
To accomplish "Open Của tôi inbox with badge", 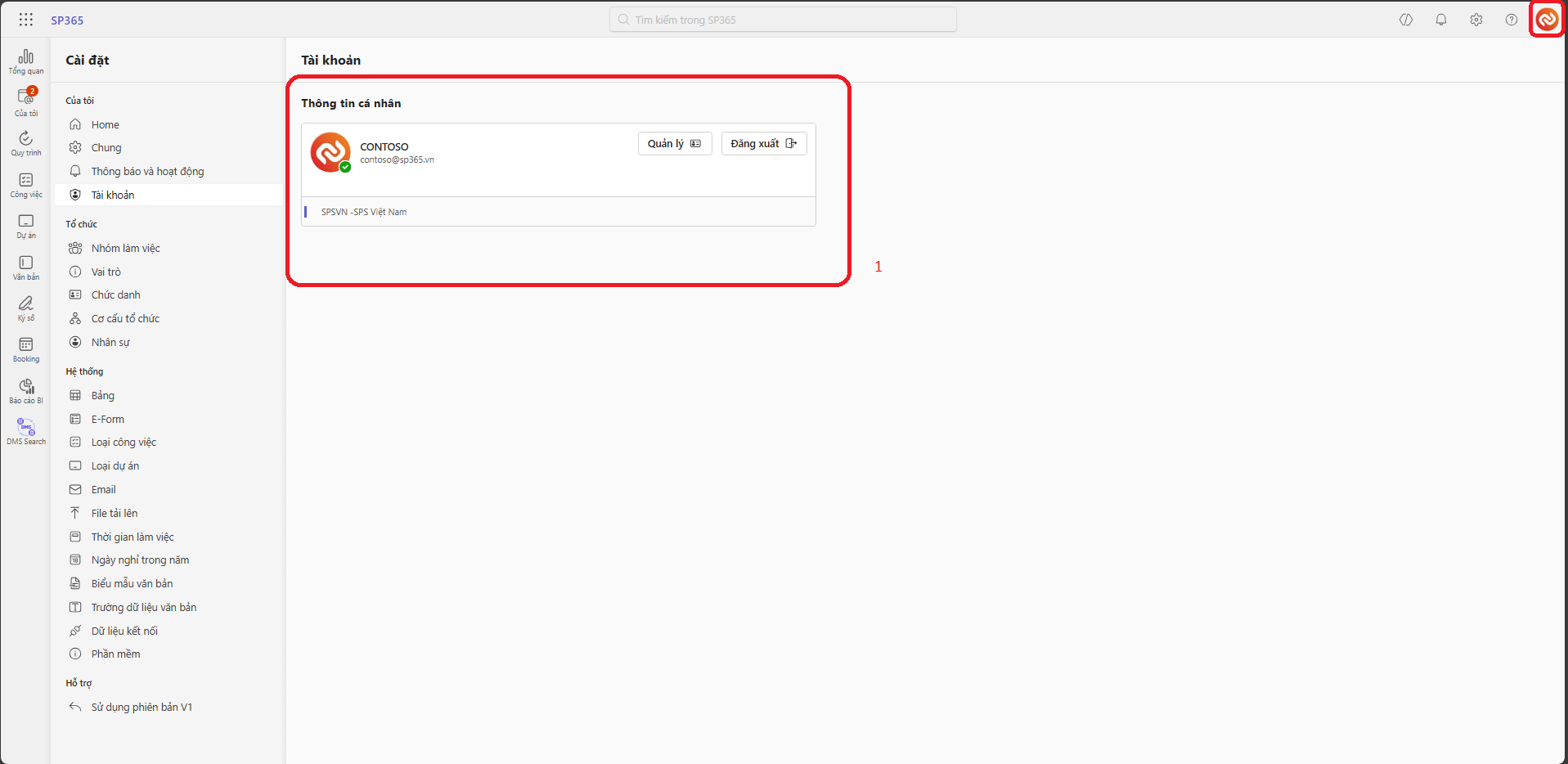I will pos(26,102).
